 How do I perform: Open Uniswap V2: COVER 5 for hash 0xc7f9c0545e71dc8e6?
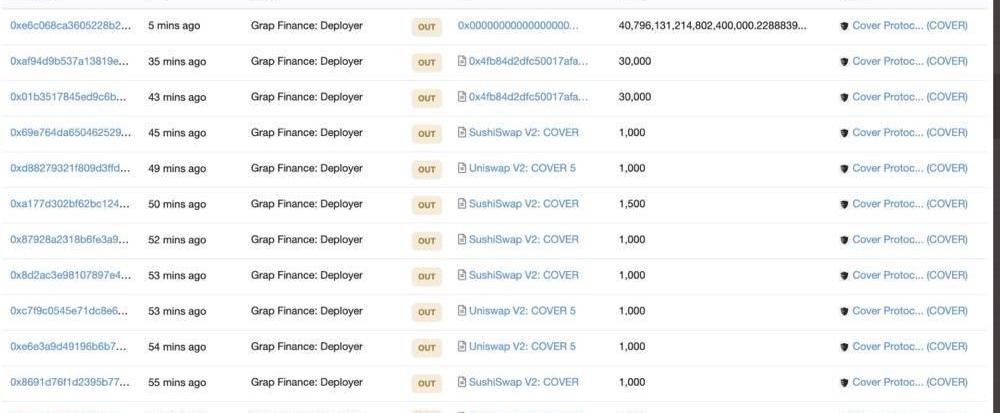point(522,311)
